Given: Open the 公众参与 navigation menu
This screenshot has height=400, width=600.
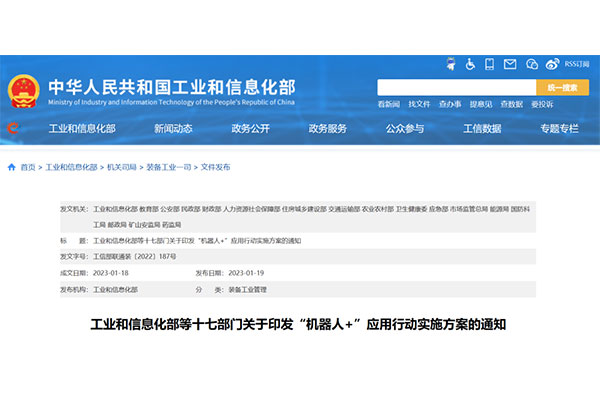Looking at the screenshot, I should click(x=404, y=129).
